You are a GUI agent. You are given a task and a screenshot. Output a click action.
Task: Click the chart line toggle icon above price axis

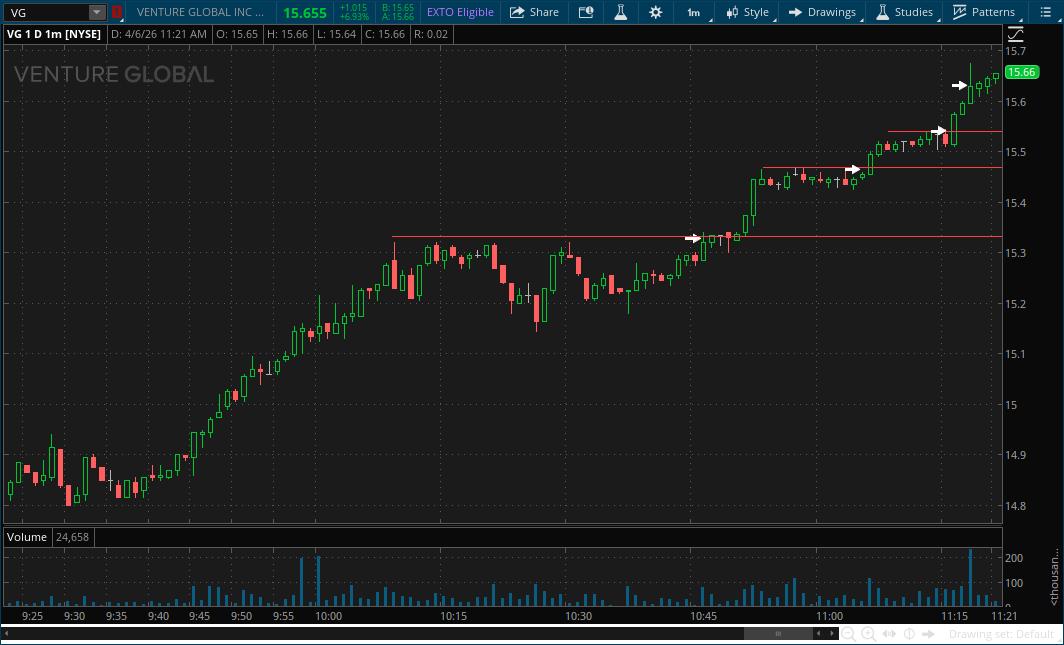[1015, 34]
